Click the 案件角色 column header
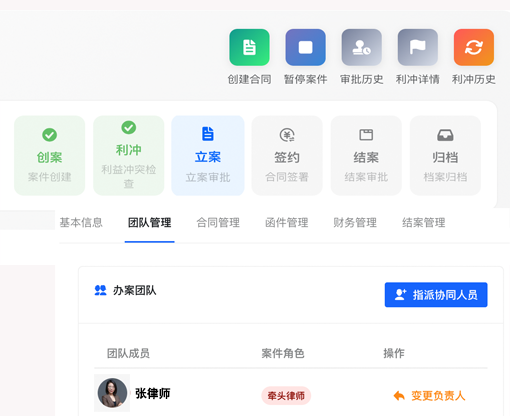The height and width of the screenshot is (416, 510). point(283,353)
